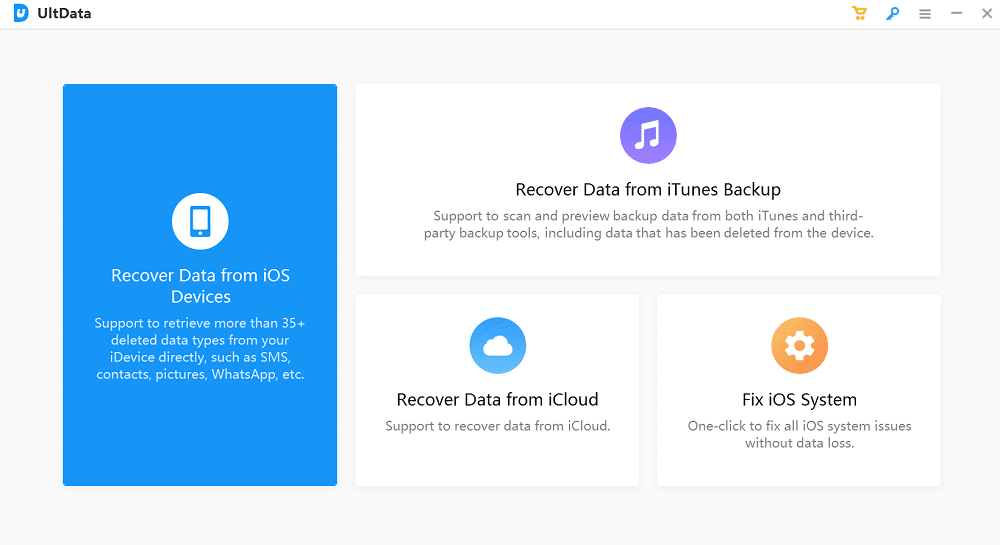Click empty area of blue iOS Devices card
1000x545 pixels.
click(200, 440)
